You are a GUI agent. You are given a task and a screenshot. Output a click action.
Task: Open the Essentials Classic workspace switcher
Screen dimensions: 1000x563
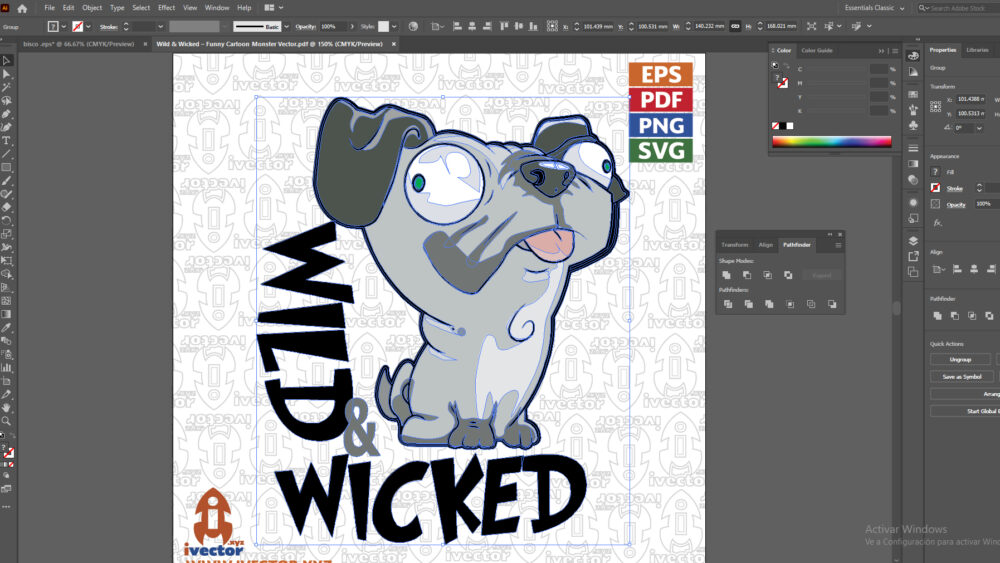pos(874,8)
